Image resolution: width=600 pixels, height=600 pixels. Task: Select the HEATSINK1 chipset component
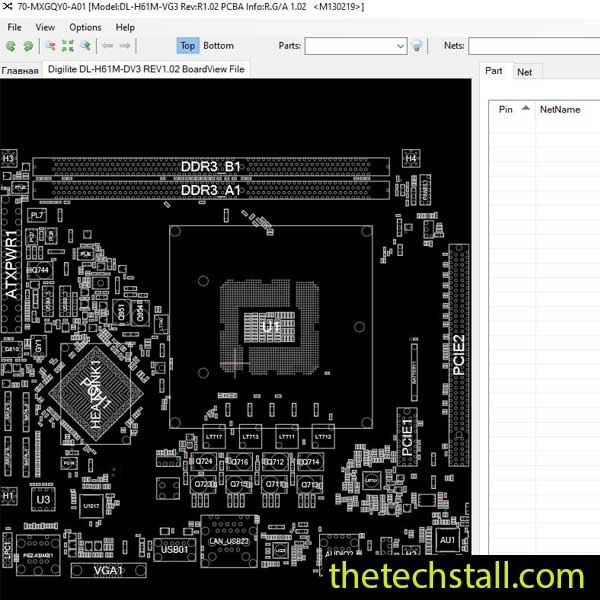click(96, 393)
